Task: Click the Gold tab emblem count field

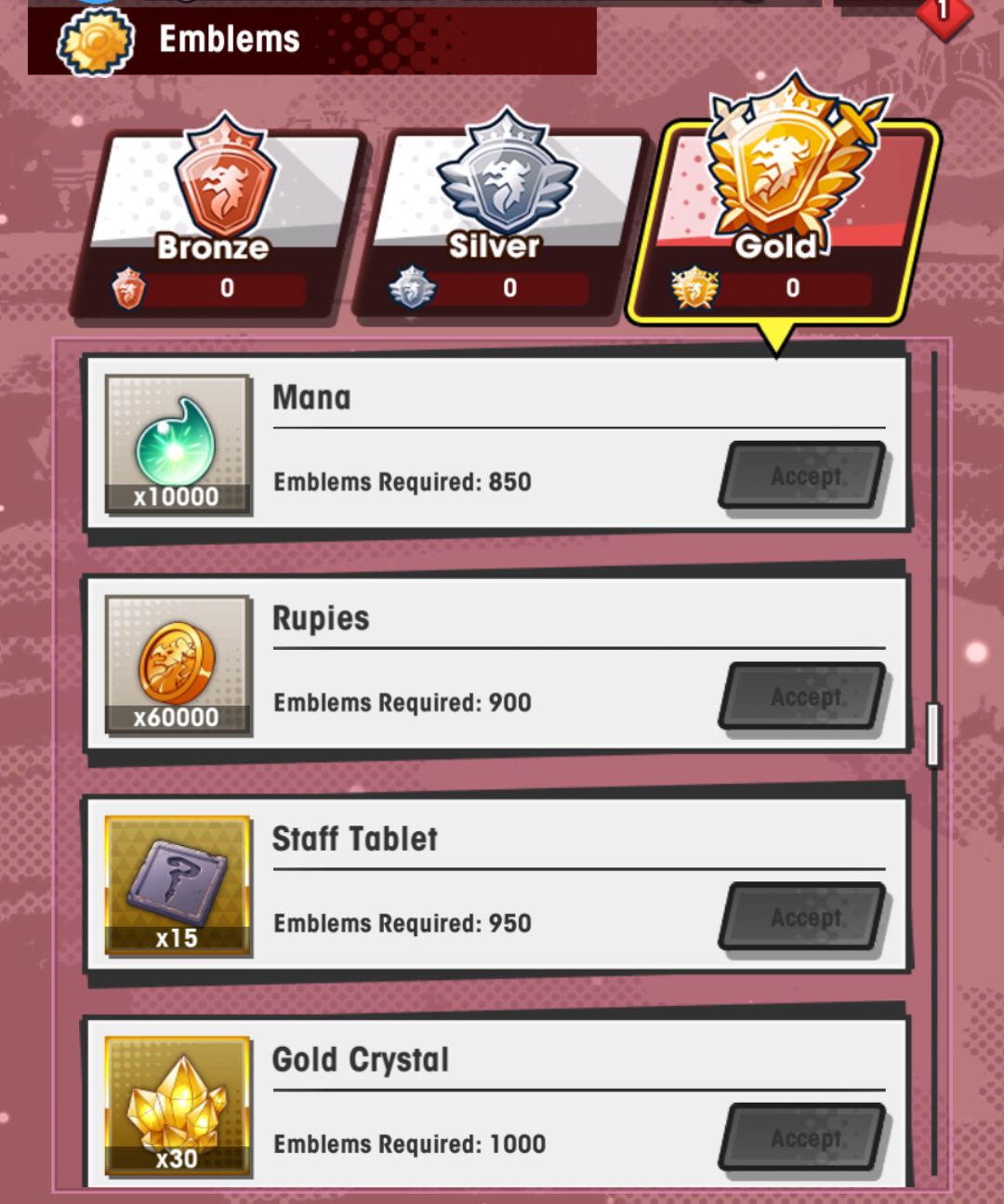Action: click(792, 288)
